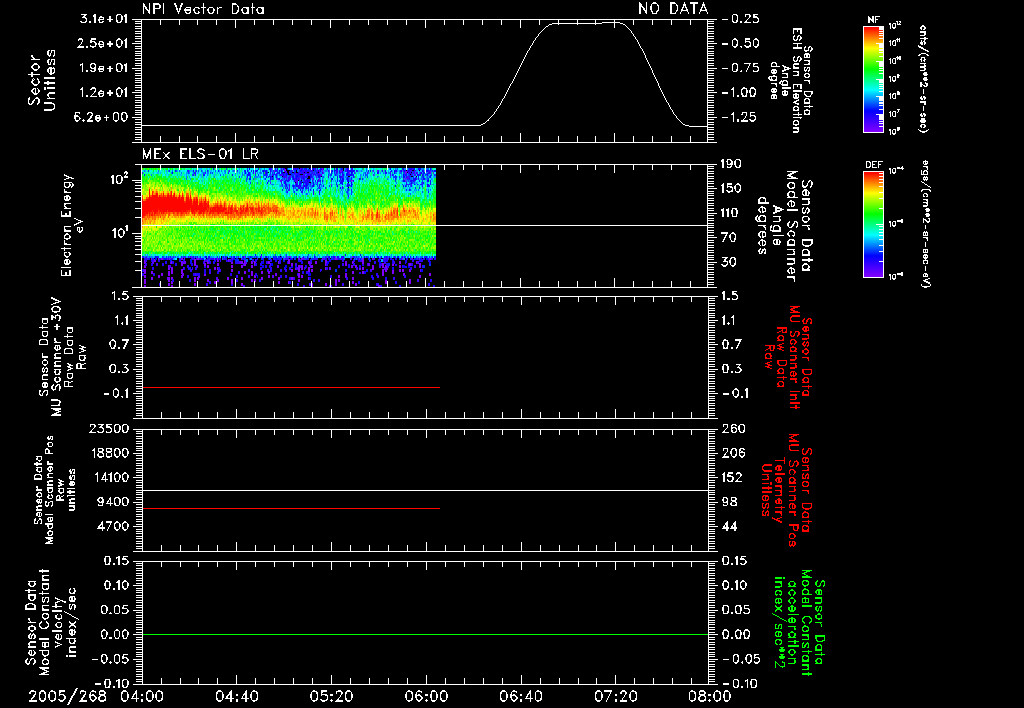The width and height of the screenshot is (1024, 708).
Task: Click the '06:40' time tick label
Action: [x=520, y=696]
